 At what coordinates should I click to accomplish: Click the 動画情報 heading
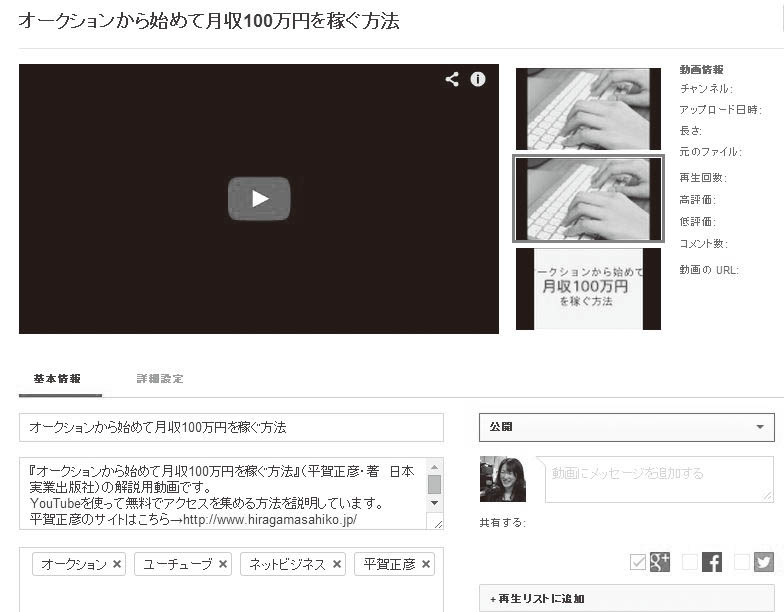701,70
